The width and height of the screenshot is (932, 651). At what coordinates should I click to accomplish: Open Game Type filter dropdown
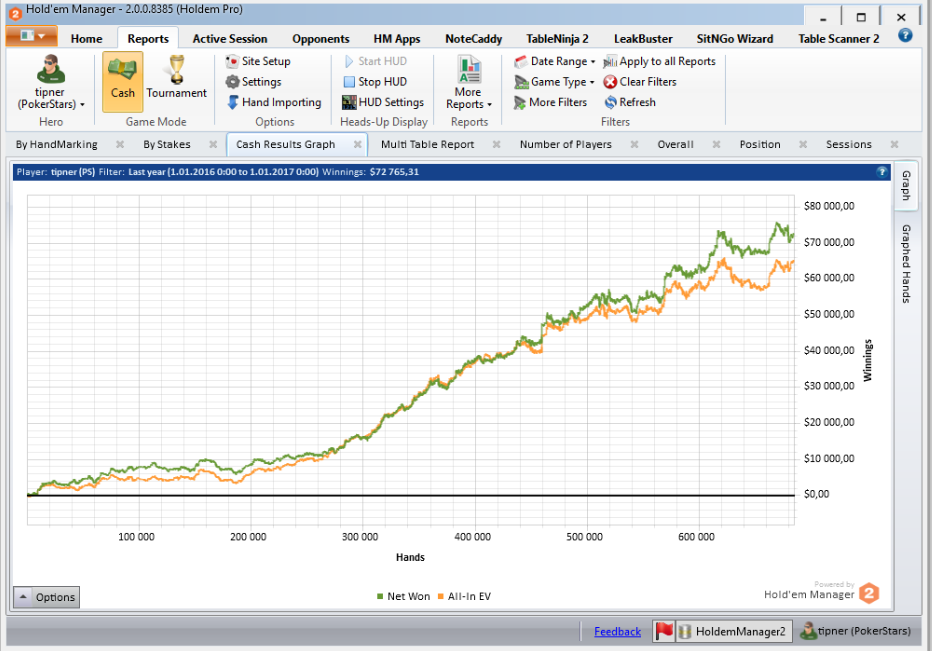coord(555,82)
